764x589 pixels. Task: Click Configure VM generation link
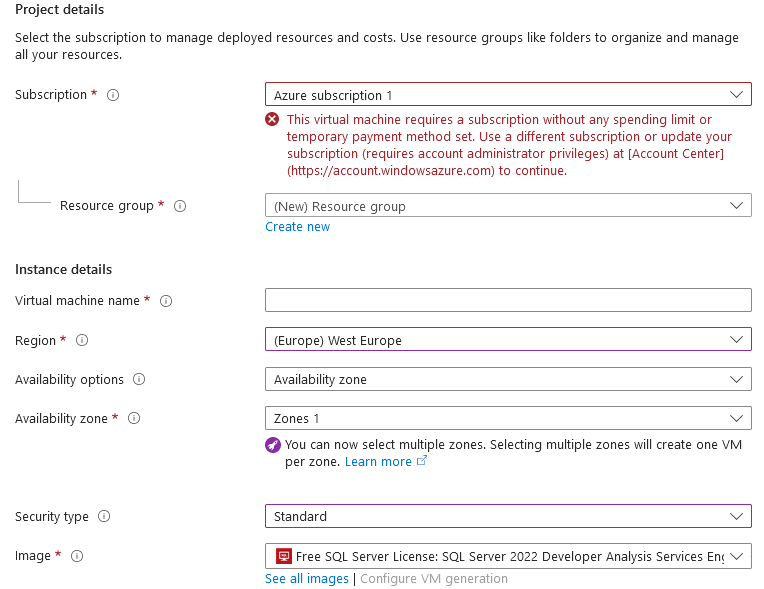pos(434,579)
